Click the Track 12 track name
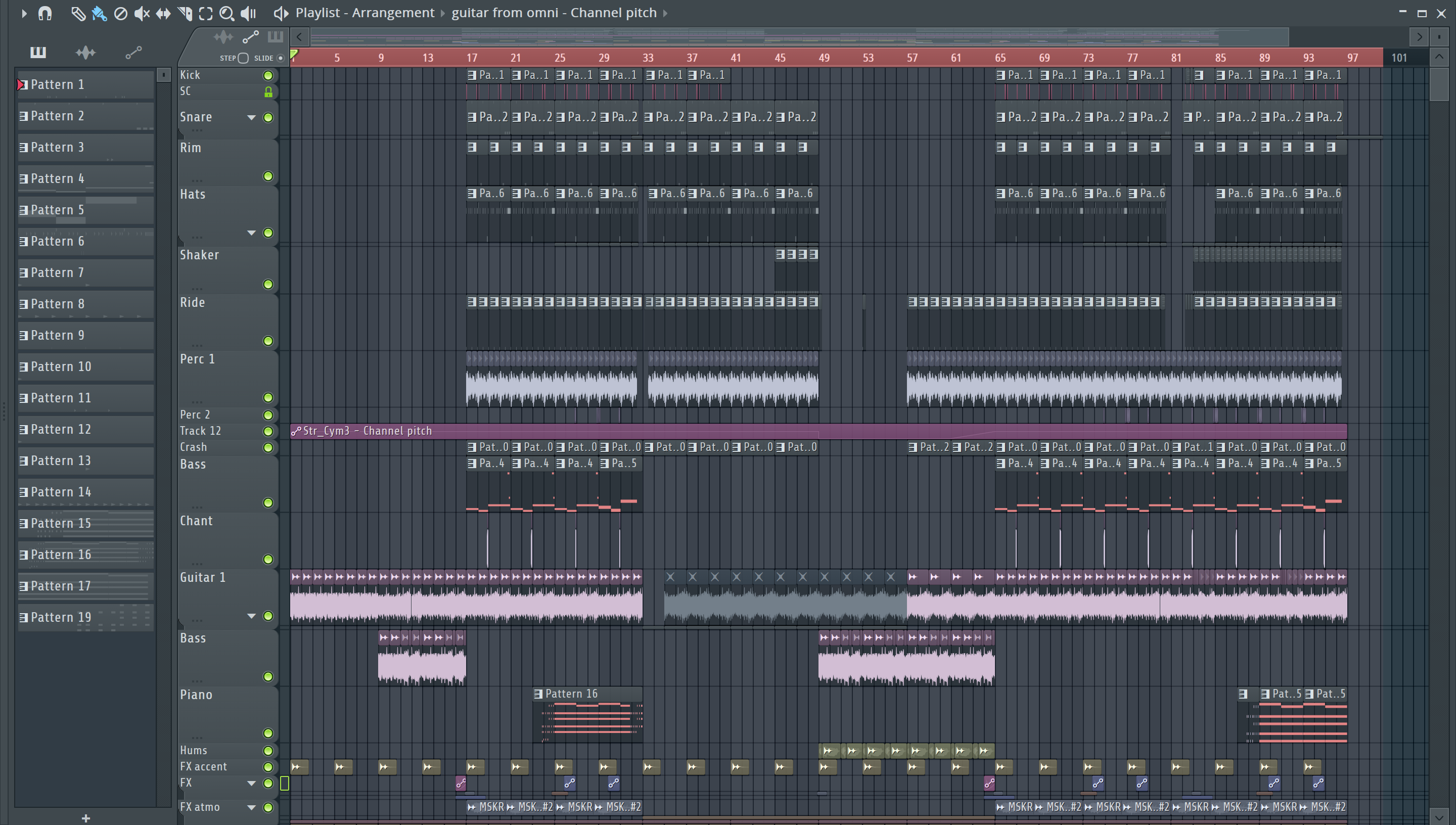The width and height of the screenshot is (1456, 825). [200, 431]
